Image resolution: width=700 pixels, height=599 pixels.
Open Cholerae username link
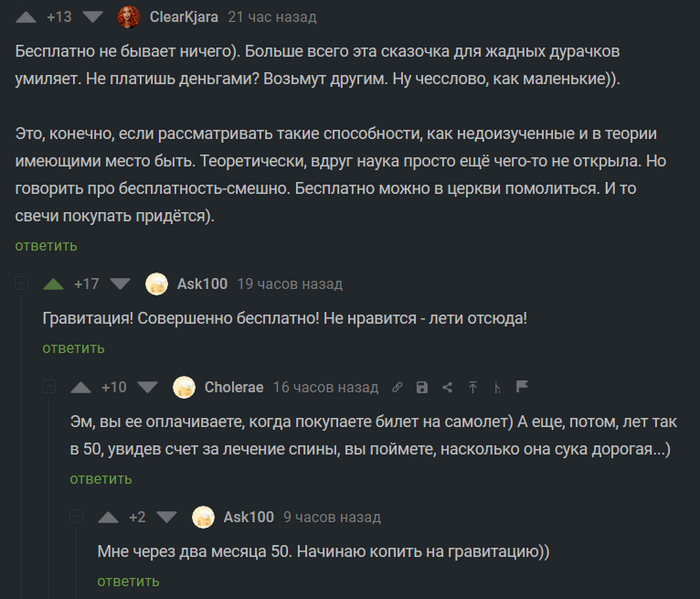[235, 388]
